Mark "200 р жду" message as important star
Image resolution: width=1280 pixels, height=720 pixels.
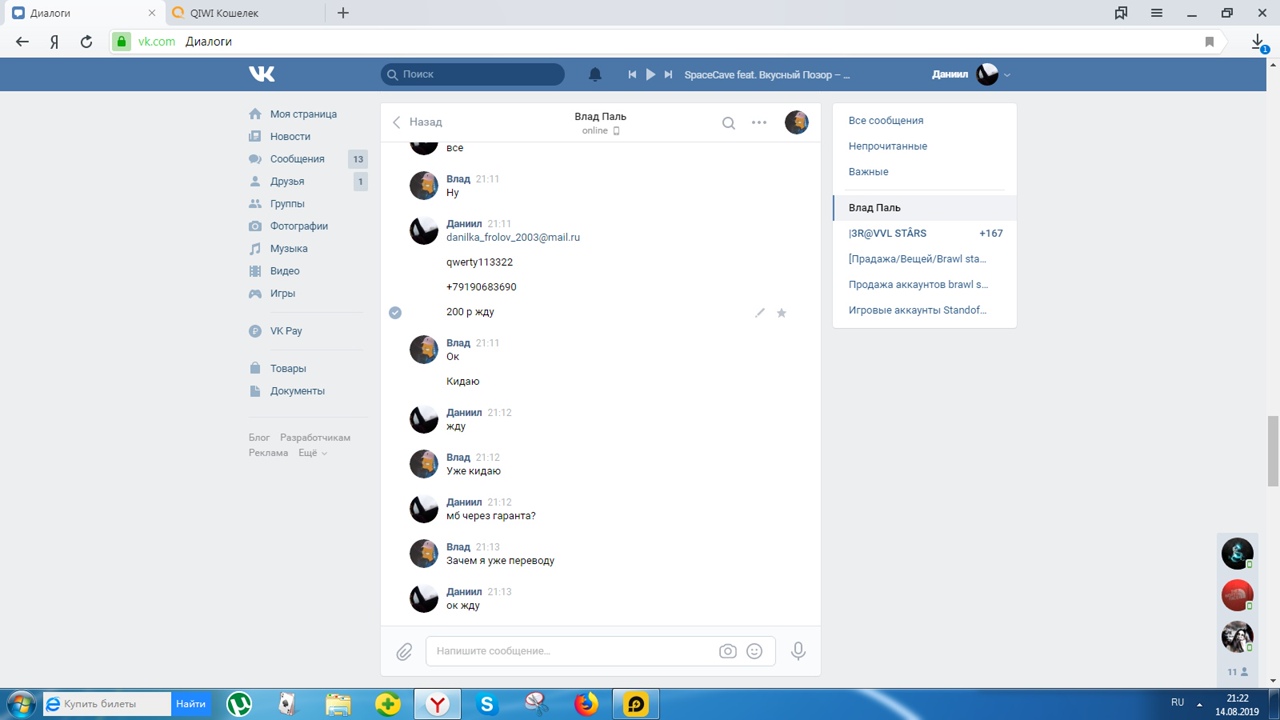(x=782, y=313)
